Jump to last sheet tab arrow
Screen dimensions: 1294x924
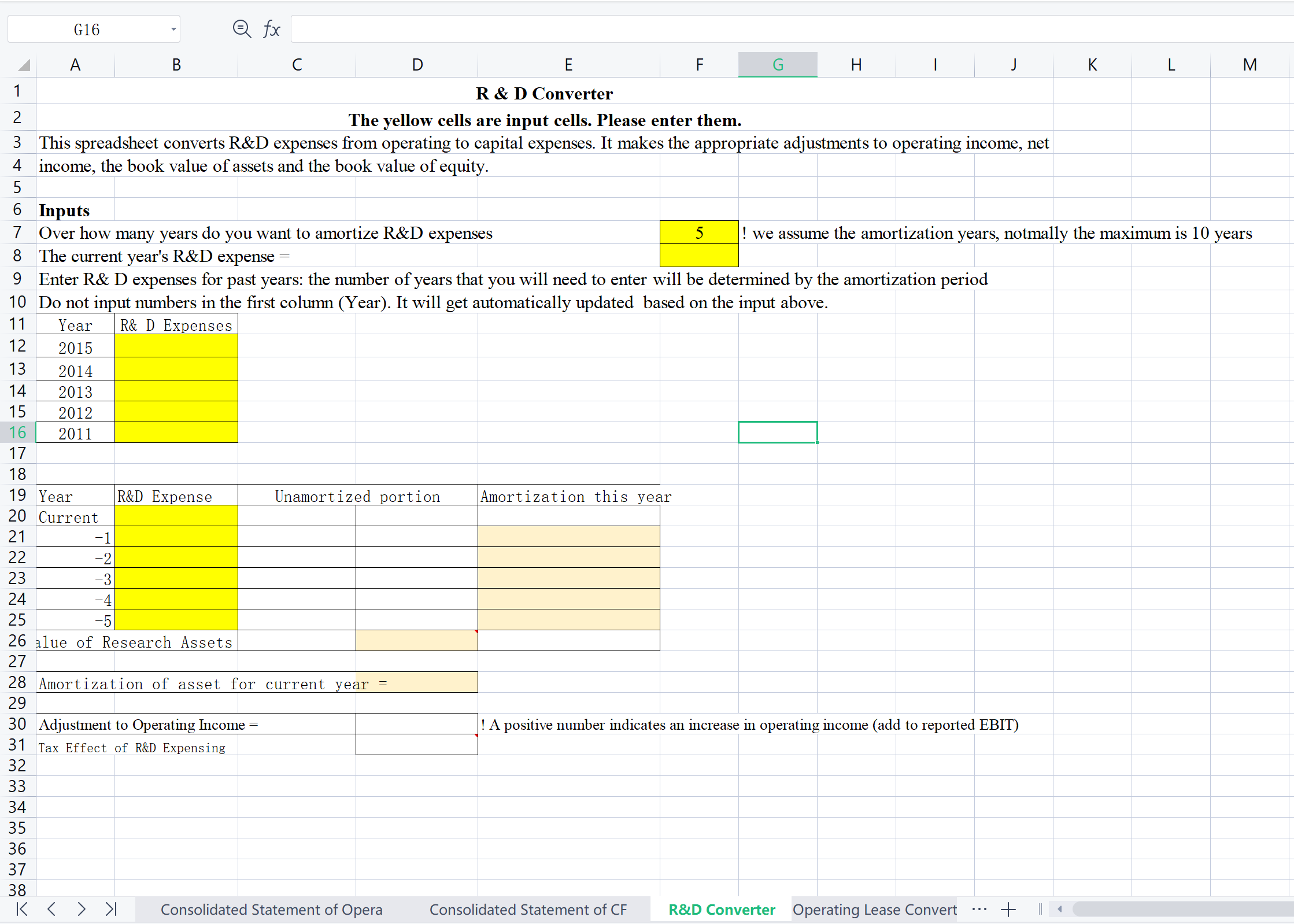(x=111, y=909)
